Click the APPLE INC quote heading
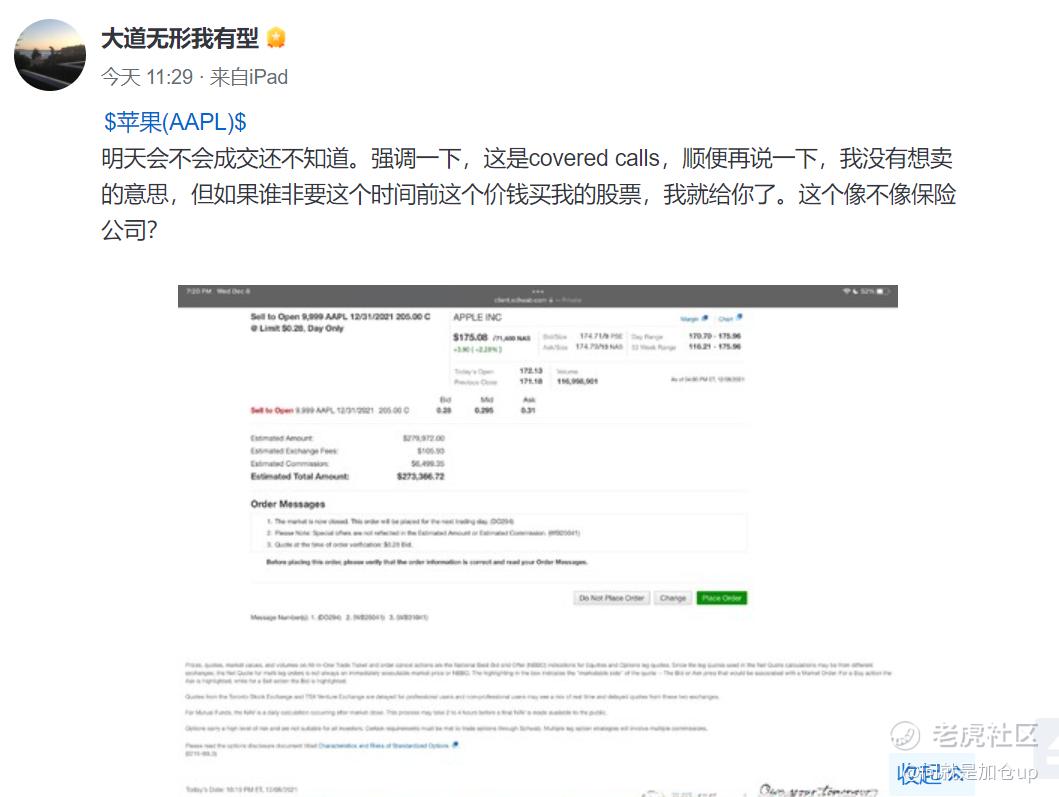Screen dimensions: 1059x797 pos(477,317)
